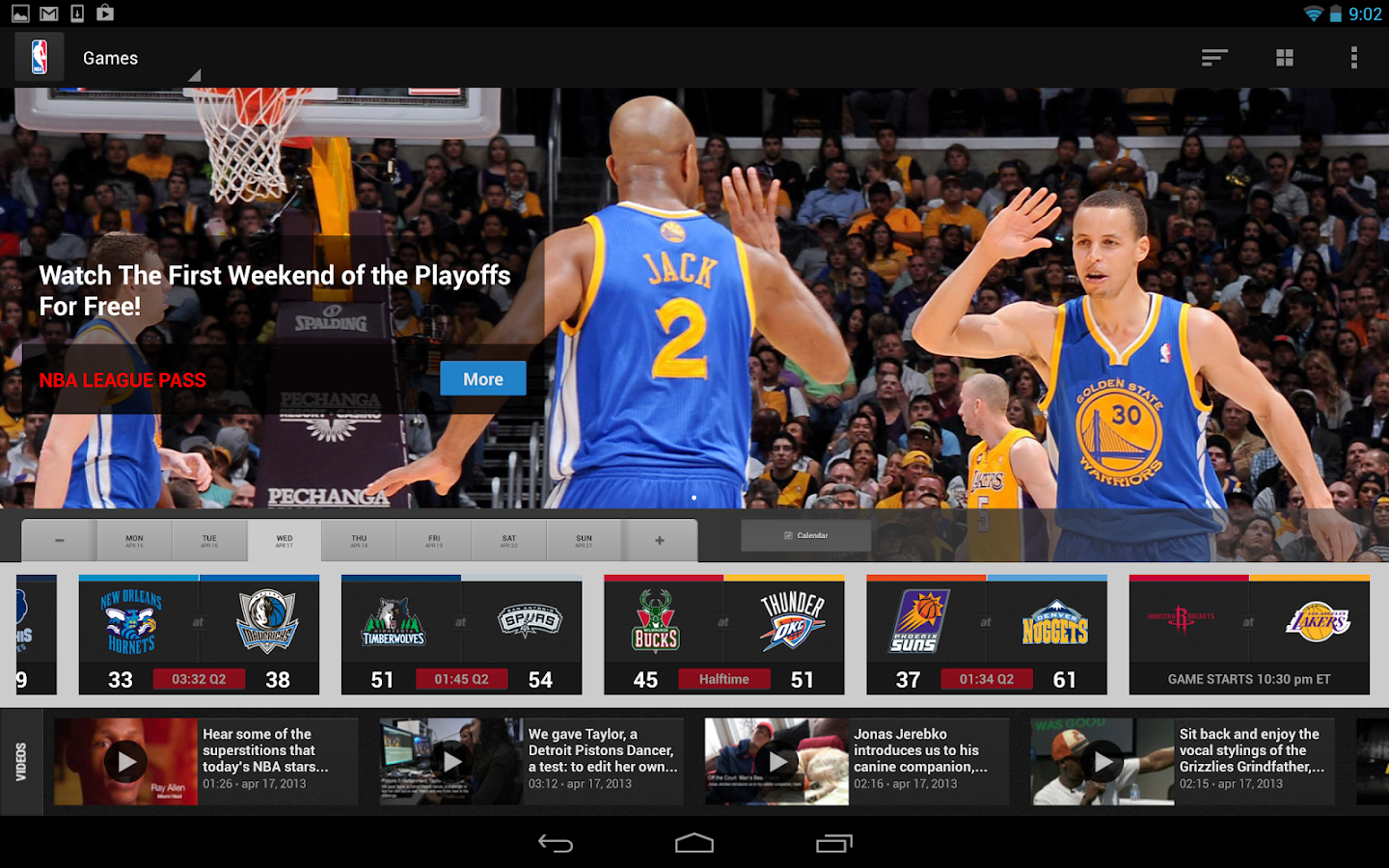Tap the 9:02 clock
The height and width of the screenshot is (868, 1389).
[x=1365, y=14]
